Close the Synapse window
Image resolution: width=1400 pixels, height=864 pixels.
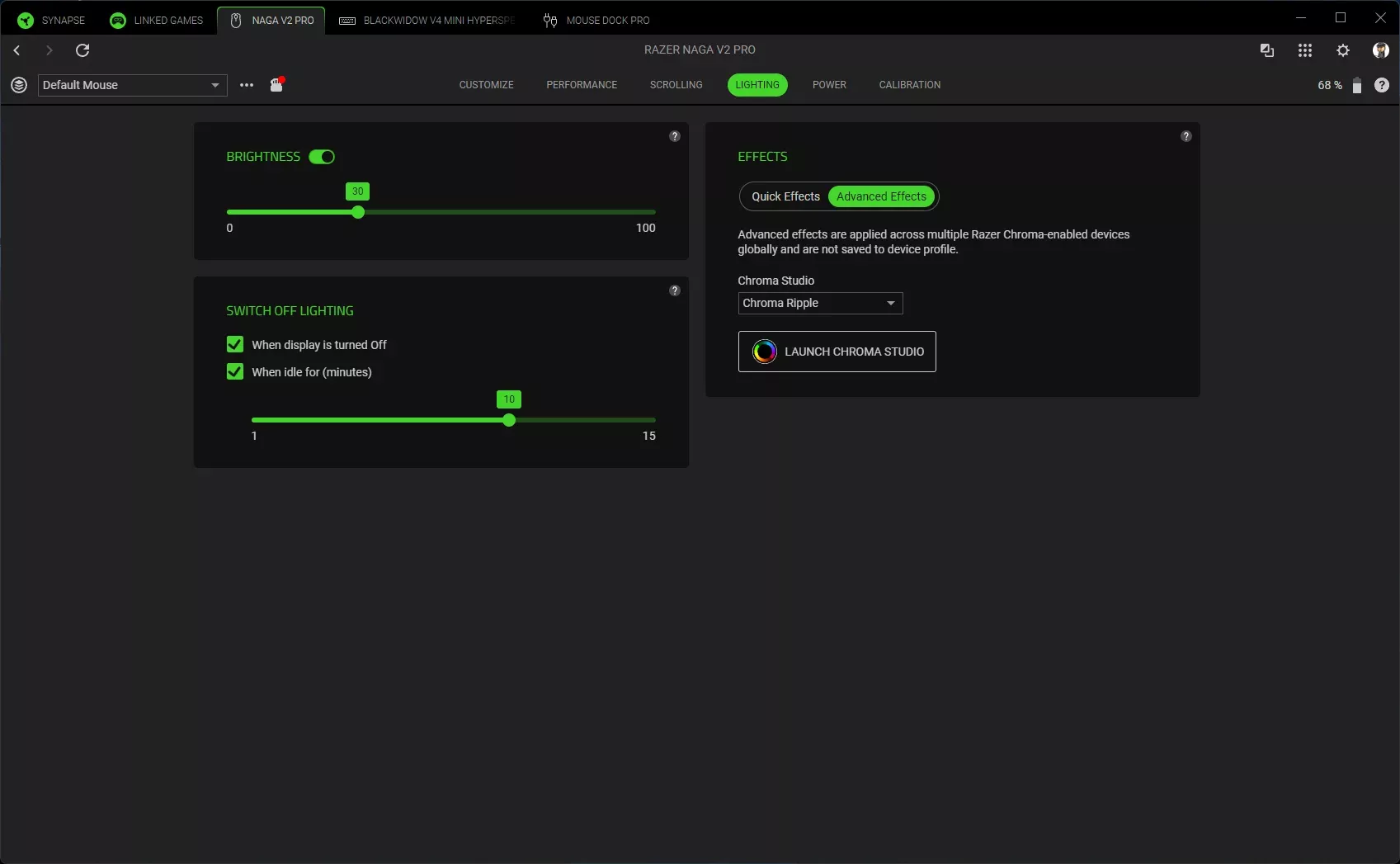pos(1380,17)
